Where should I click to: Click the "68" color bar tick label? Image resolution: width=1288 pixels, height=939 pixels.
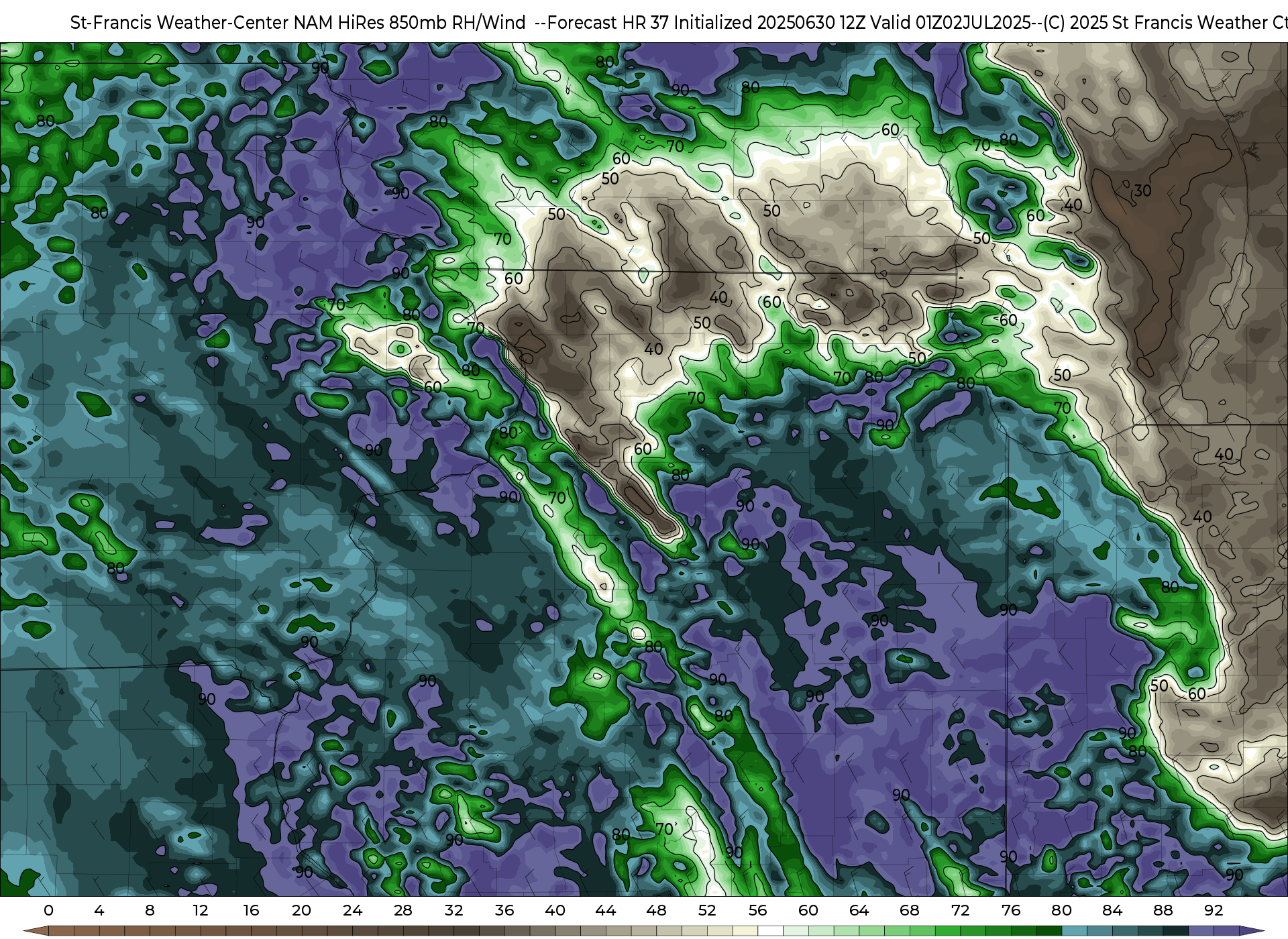point(910,910)
